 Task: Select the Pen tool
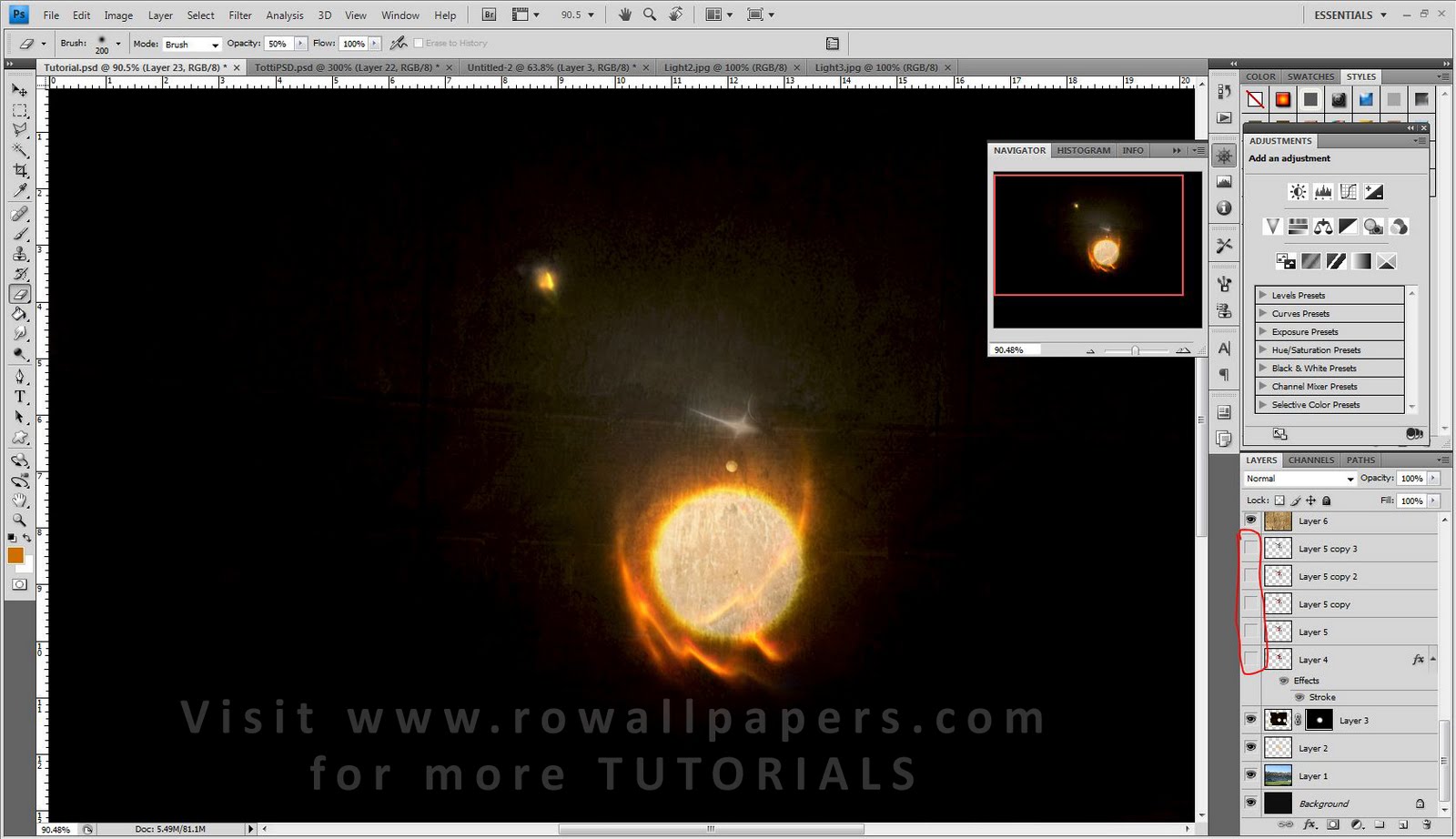[x=19, y=376]
